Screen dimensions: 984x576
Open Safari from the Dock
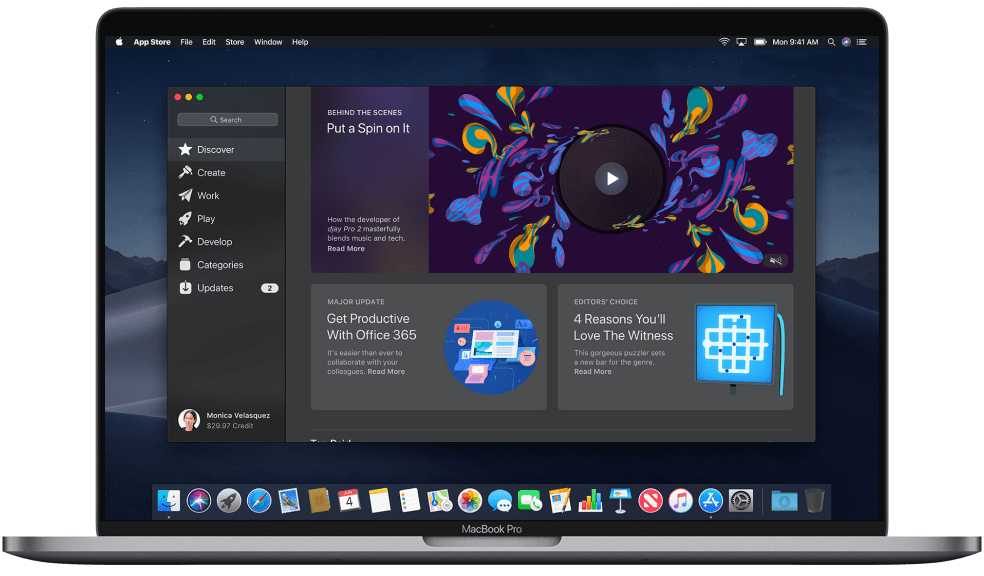coord(259,501)
